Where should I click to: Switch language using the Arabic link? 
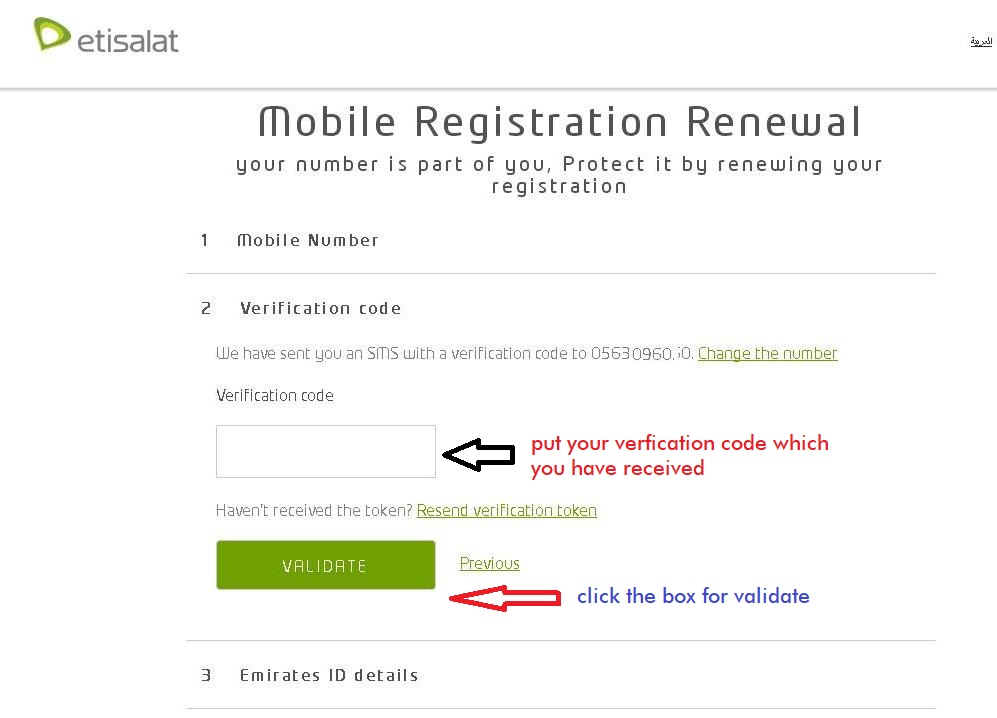pos(981,41)
